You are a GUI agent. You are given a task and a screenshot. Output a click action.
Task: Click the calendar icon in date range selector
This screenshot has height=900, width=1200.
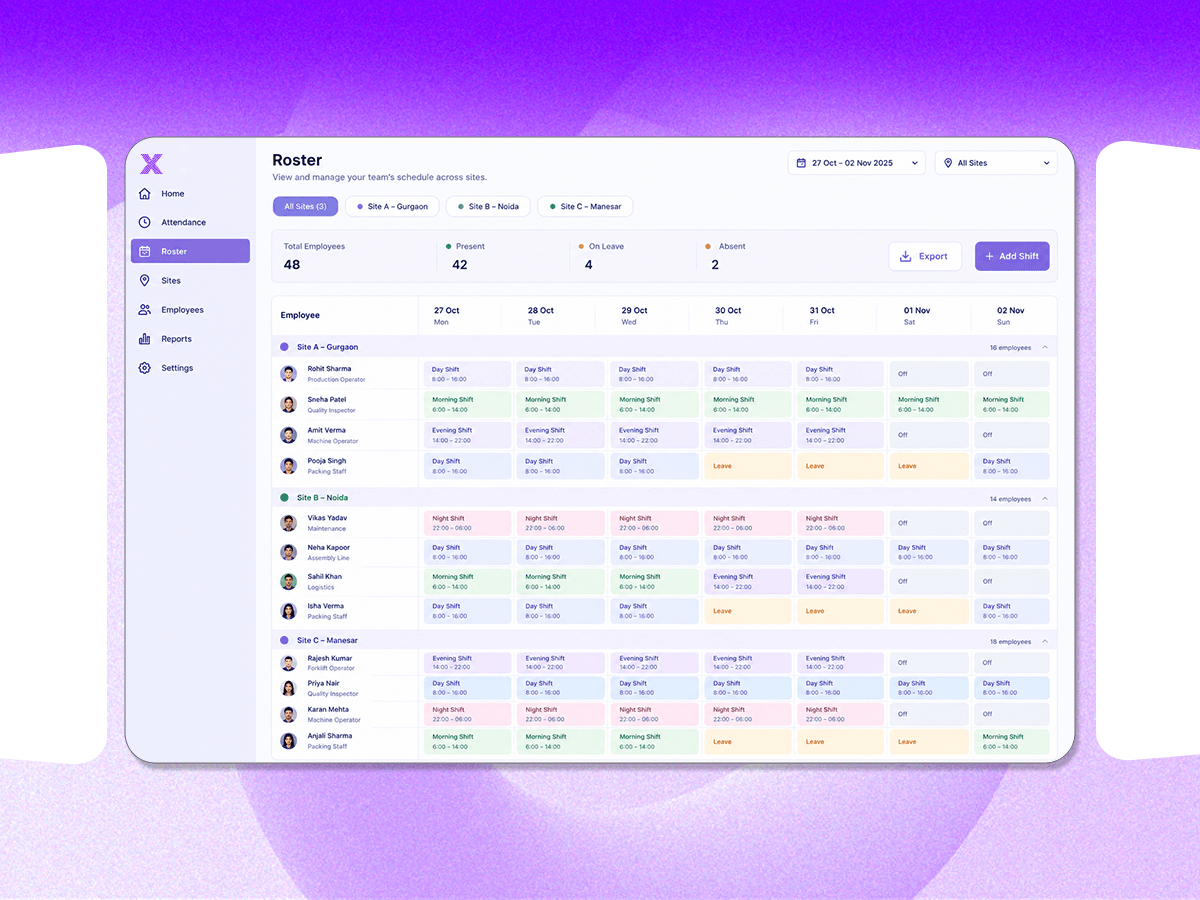801,163
